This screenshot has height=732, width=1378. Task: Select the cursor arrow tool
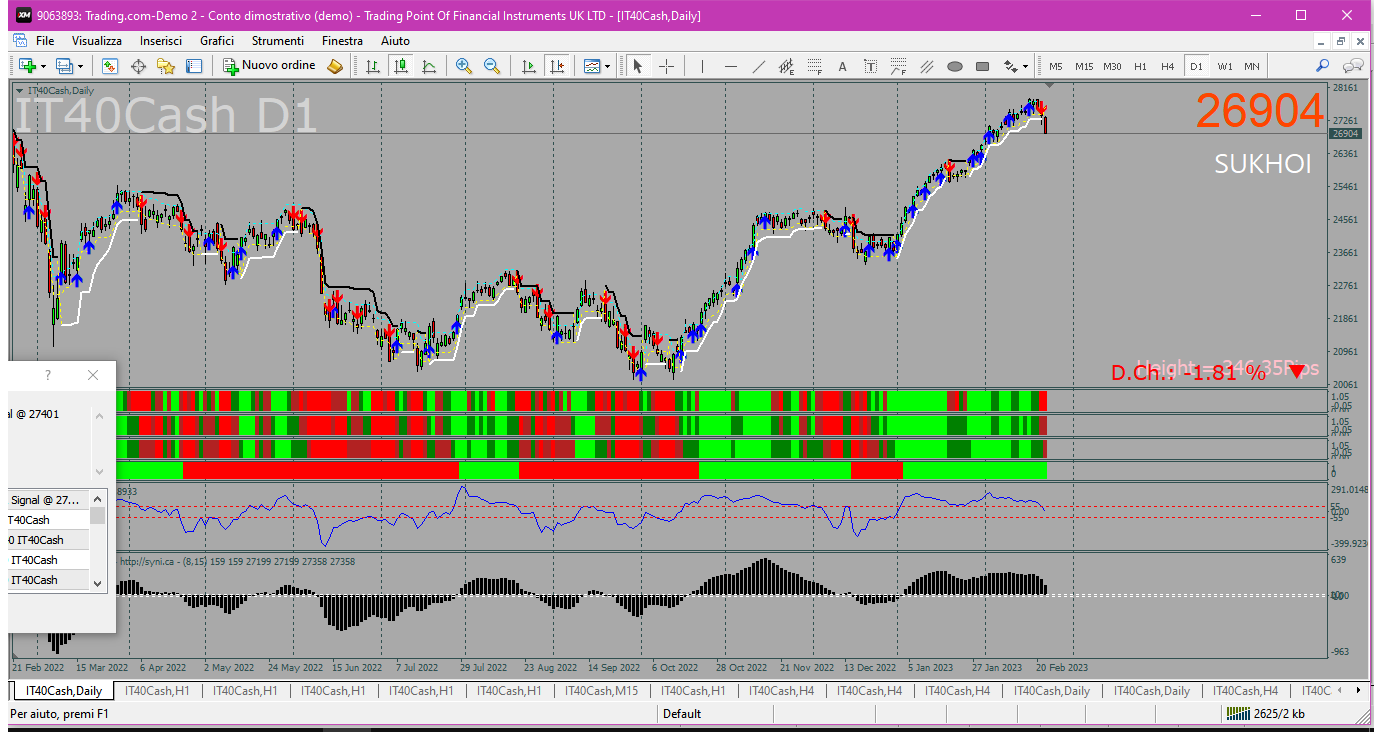coord(638,66)
